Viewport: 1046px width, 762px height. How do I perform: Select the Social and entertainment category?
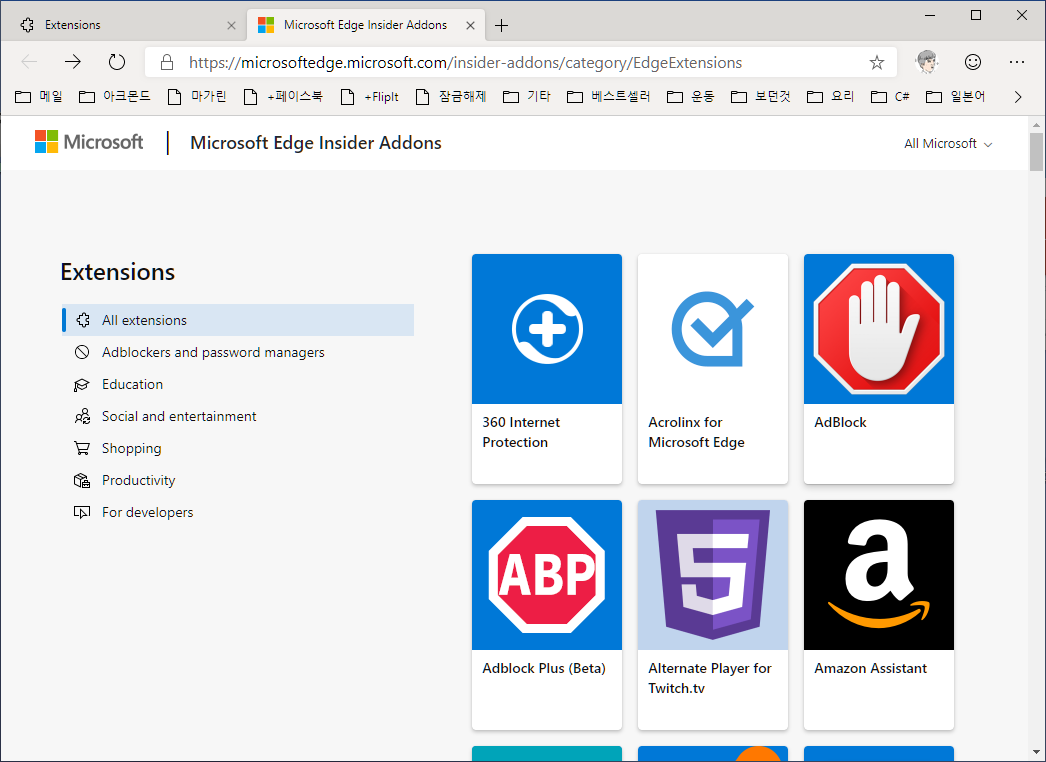coord(179,416)
